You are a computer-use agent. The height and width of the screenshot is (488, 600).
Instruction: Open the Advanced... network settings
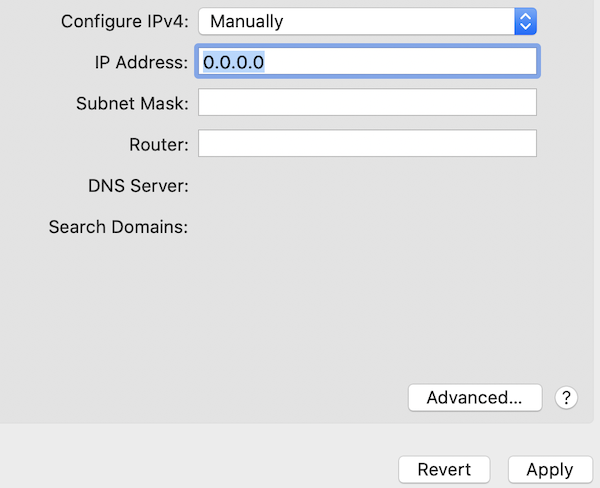click(475, 398)
